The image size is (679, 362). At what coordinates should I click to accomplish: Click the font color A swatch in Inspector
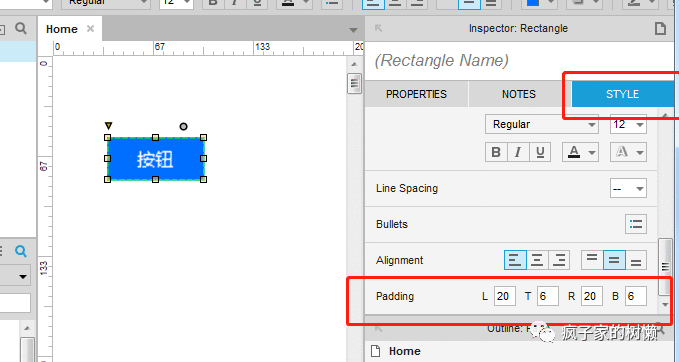tap(574, 152)
